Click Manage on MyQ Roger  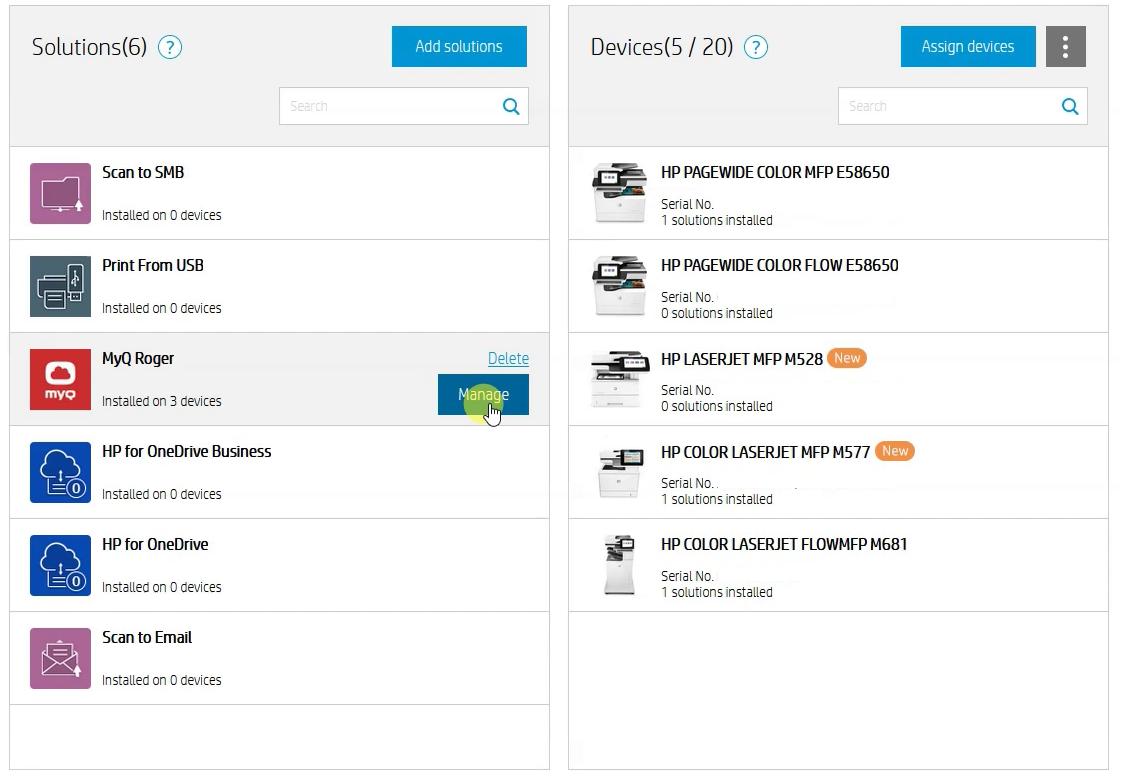[483, 394]
